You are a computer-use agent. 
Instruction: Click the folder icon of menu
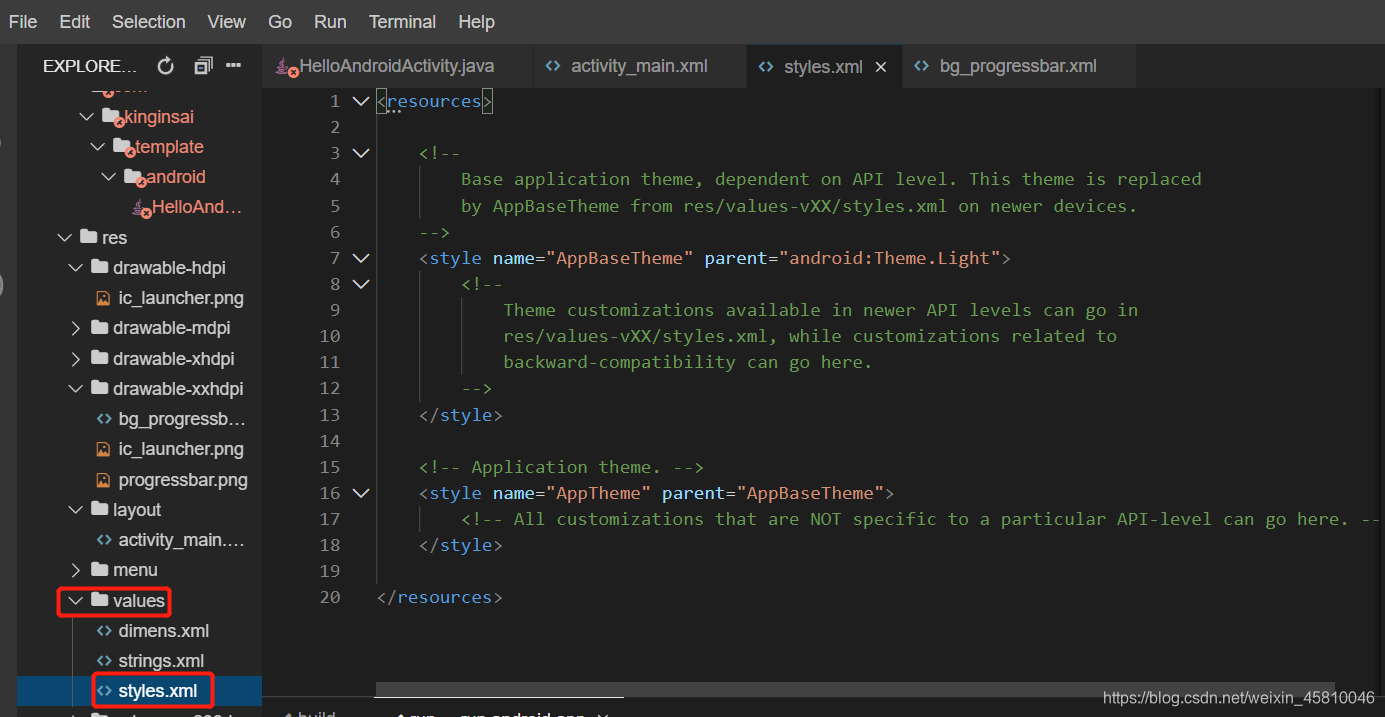tap(99, 569)
